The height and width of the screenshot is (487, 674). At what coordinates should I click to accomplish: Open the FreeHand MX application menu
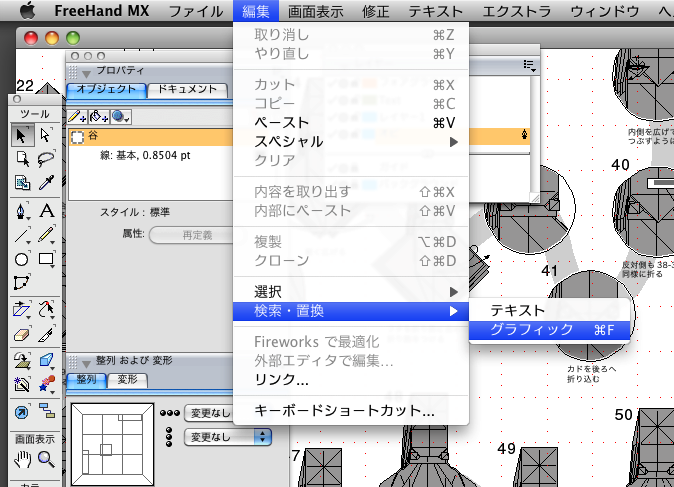[x=101, y=11]
